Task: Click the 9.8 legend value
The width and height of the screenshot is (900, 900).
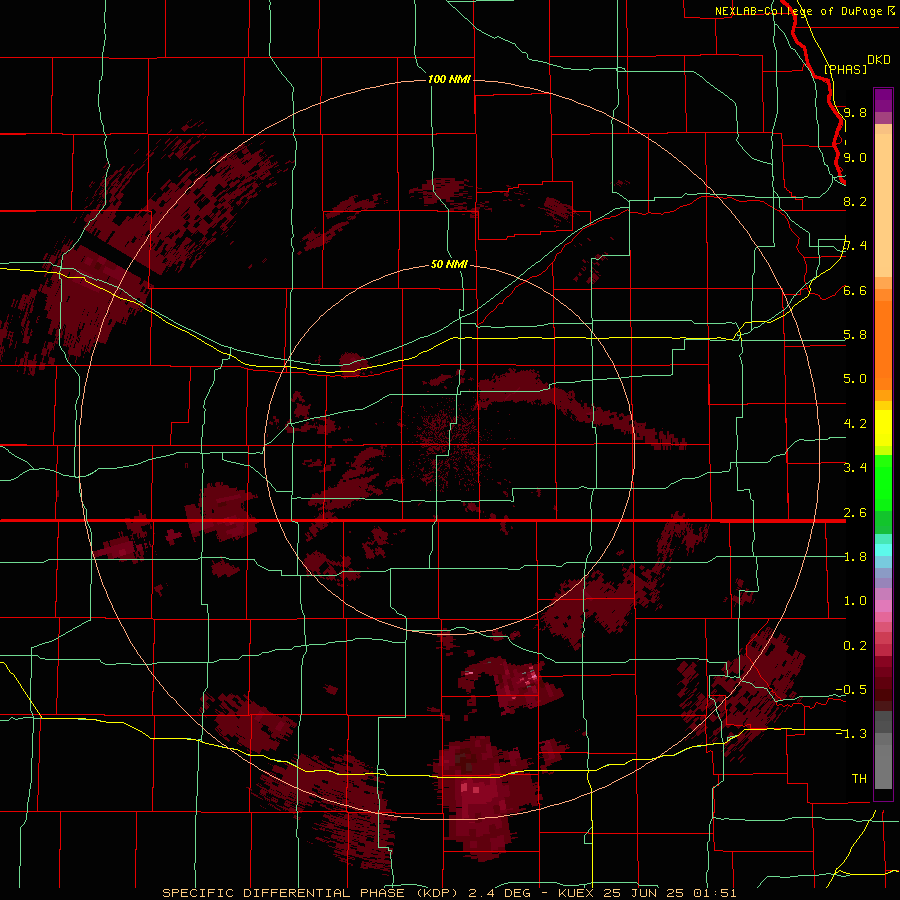Action: click(x=855, y=112)
